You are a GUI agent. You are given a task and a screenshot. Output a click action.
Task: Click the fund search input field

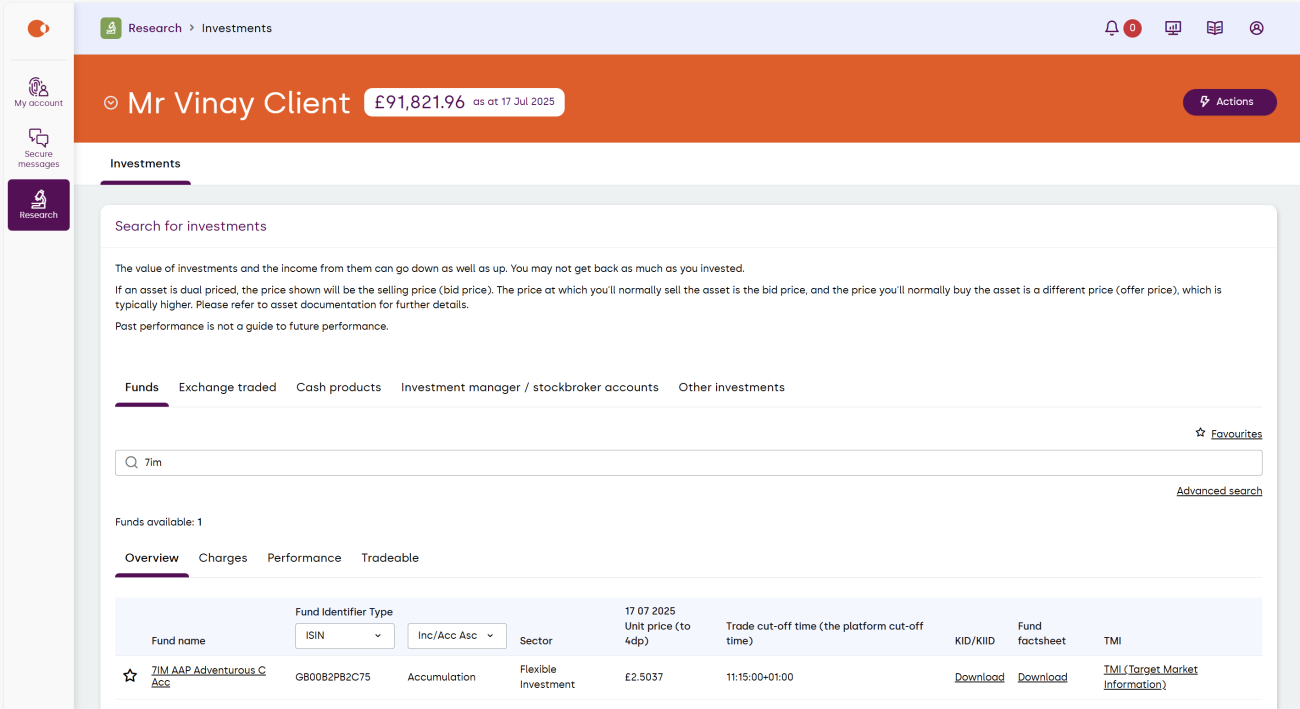[x=688, y=463]
